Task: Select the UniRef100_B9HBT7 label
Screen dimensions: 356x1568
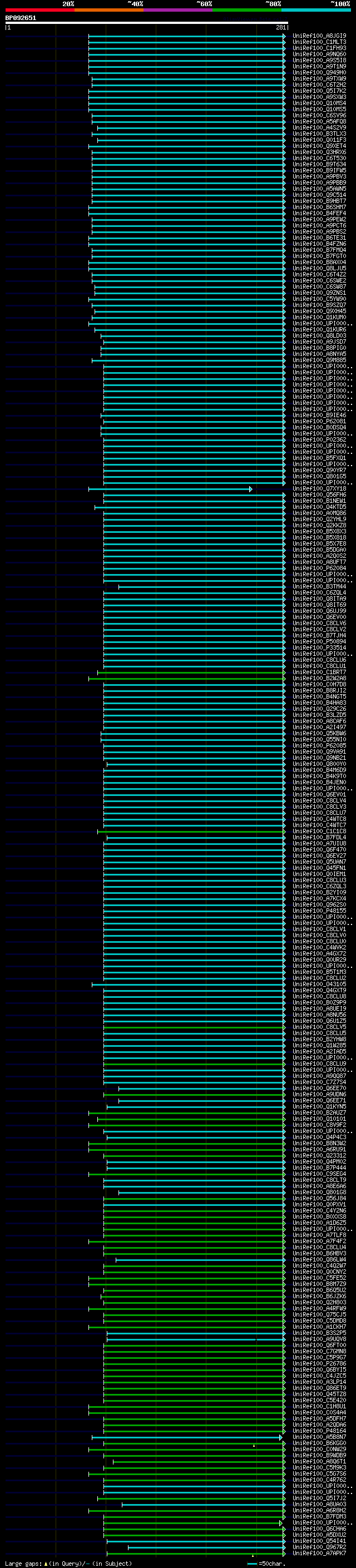Action: point(319,201)
